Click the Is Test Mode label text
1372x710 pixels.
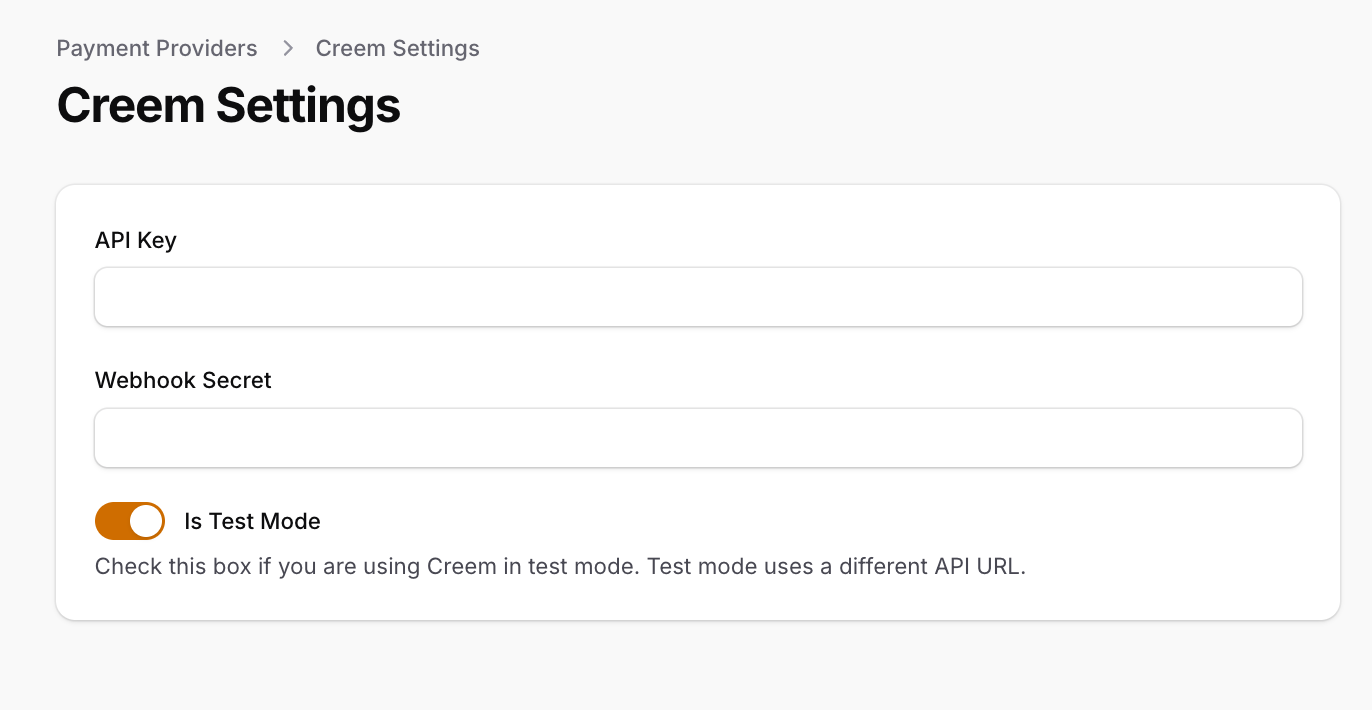252,521
